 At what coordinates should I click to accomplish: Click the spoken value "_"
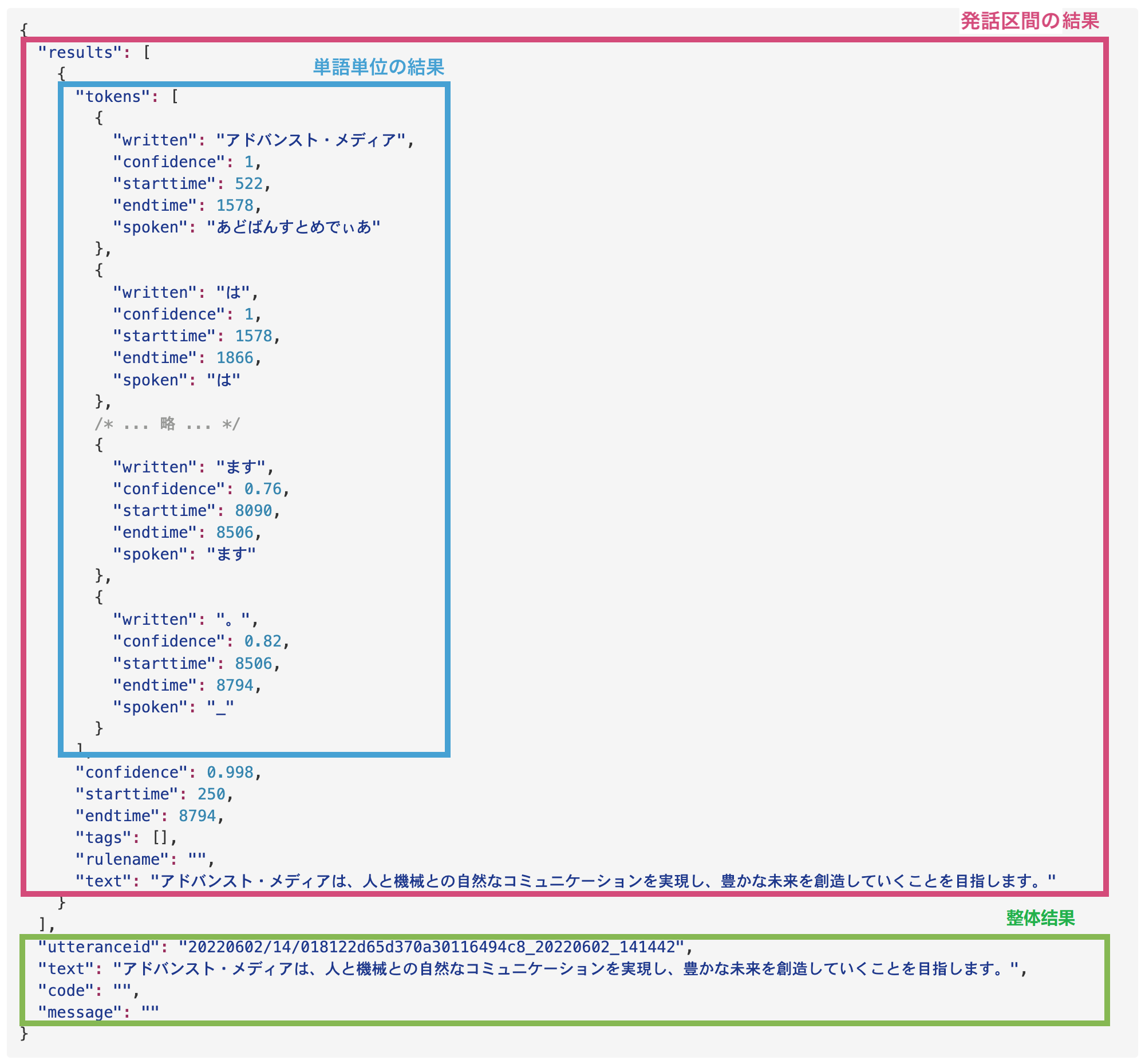pos(220,708)
